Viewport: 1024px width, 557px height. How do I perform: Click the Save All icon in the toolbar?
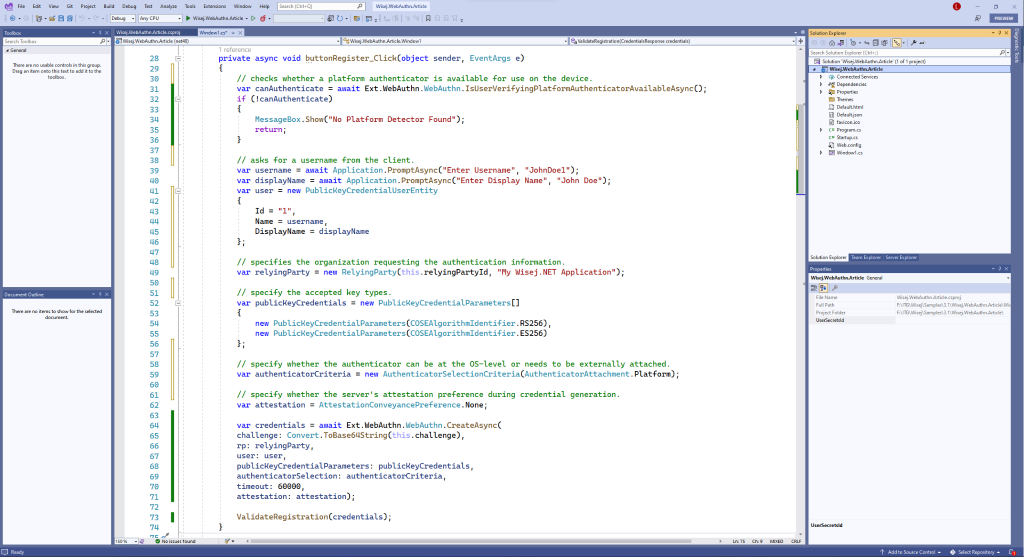pyautogui.click(x=70, y=18)
